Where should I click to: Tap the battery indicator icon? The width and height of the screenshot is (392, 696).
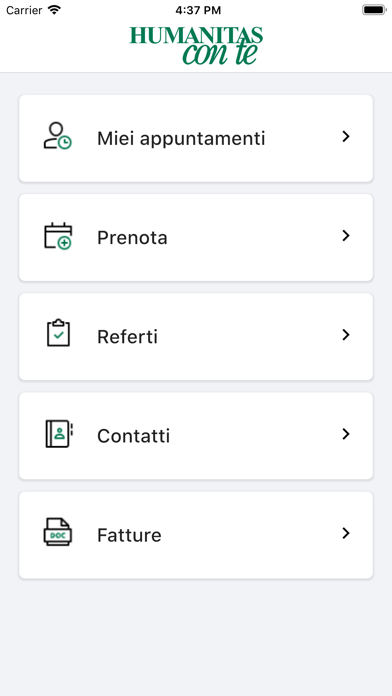pos(374,10)
